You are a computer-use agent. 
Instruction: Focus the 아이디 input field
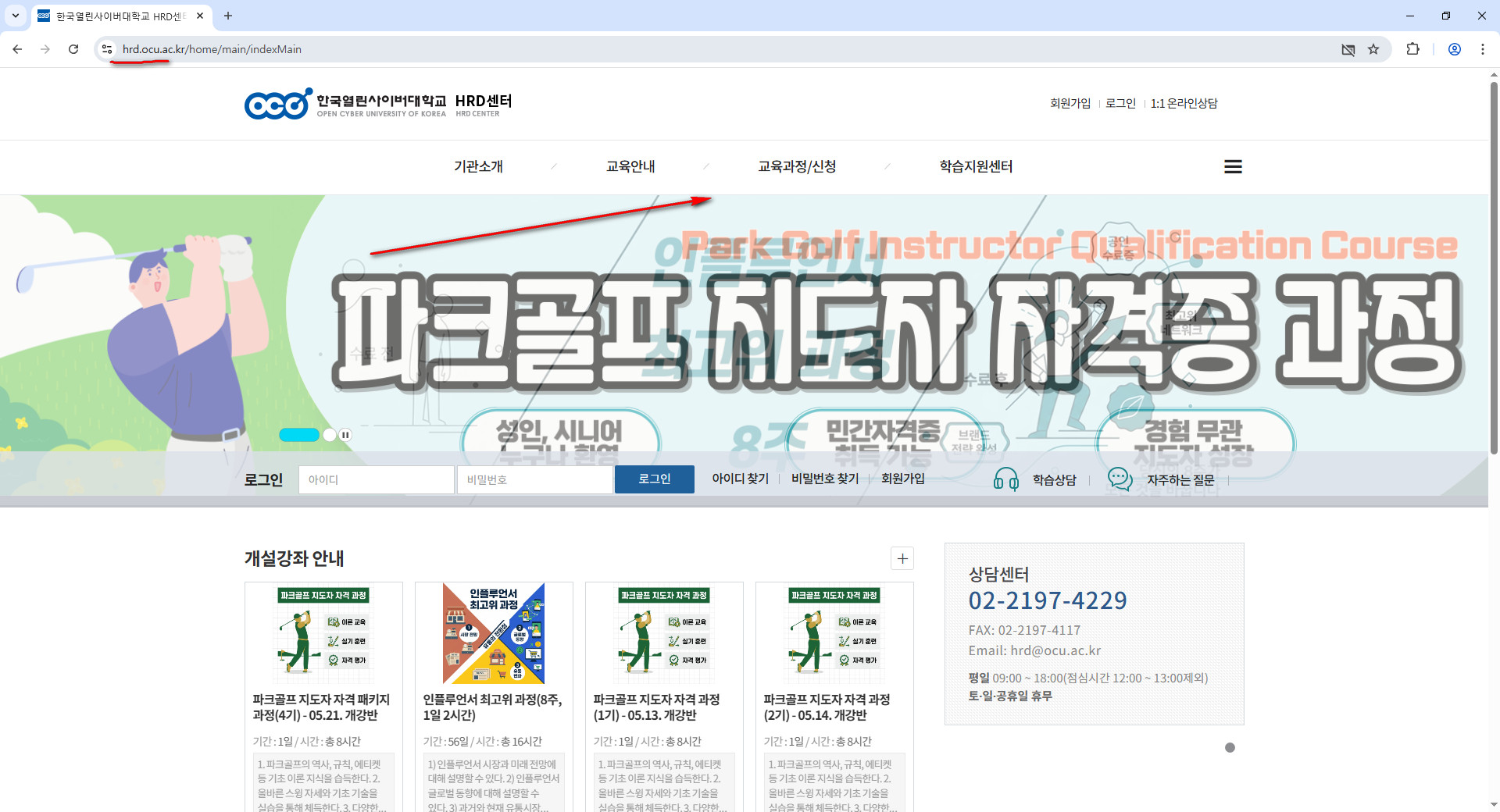376,479
